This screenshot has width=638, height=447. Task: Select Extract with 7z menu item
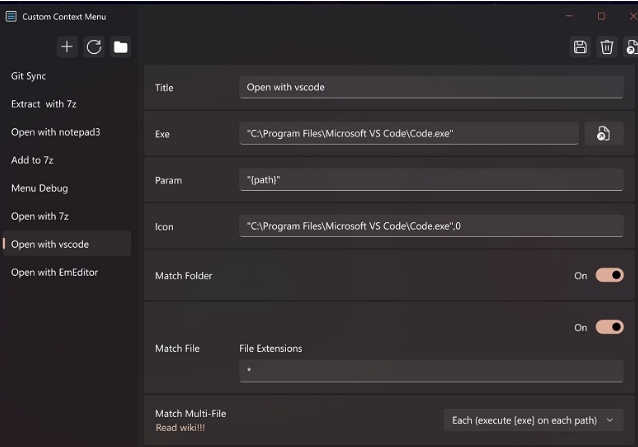click(67, 104)
